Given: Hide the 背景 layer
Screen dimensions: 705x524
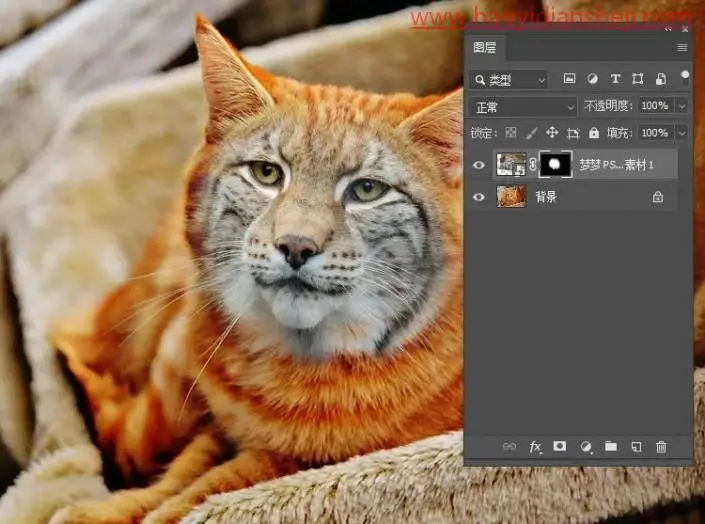Looking at the screenshot, I should 479,197.
